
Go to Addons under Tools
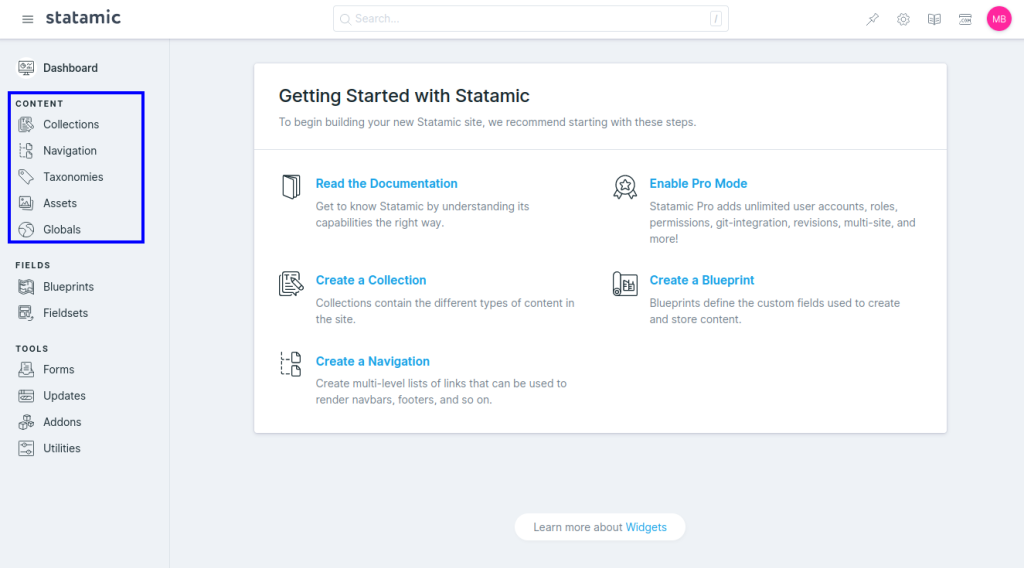(62, 422)
